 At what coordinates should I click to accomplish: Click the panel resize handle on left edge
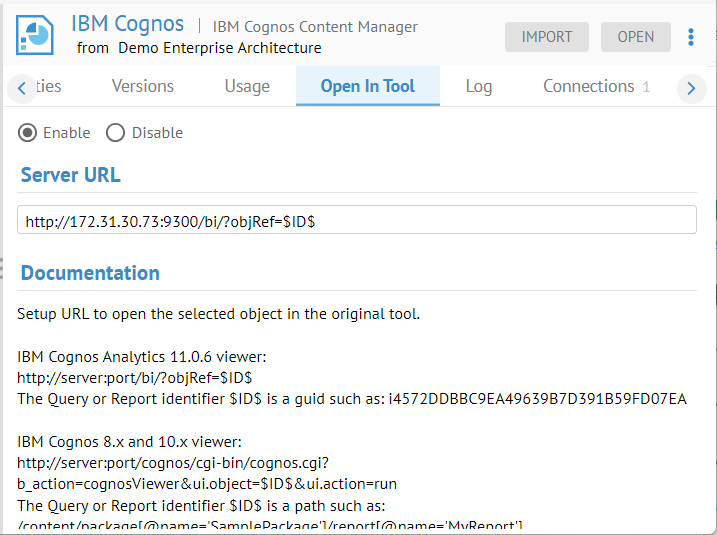(x=3, y=268)
